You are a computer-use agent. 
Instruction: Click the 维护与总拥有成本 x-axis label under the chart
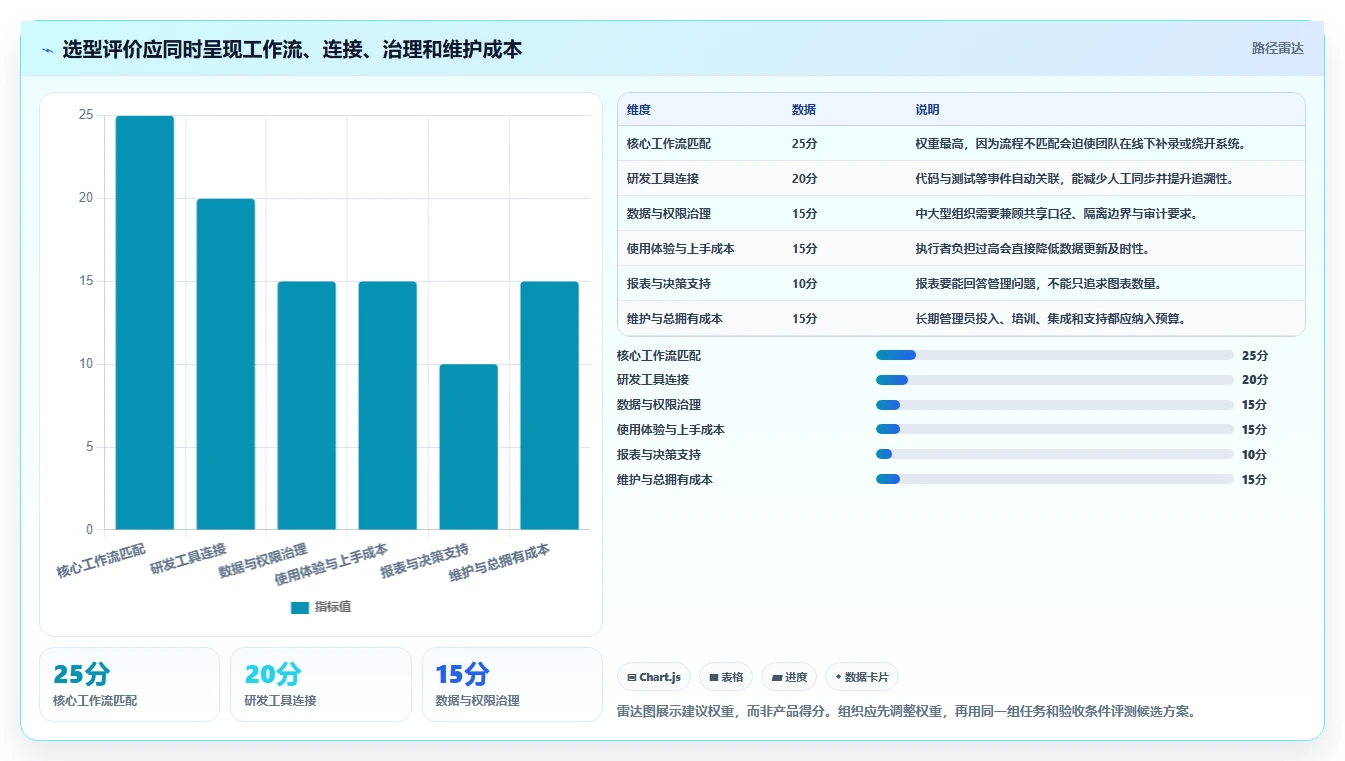500,564
